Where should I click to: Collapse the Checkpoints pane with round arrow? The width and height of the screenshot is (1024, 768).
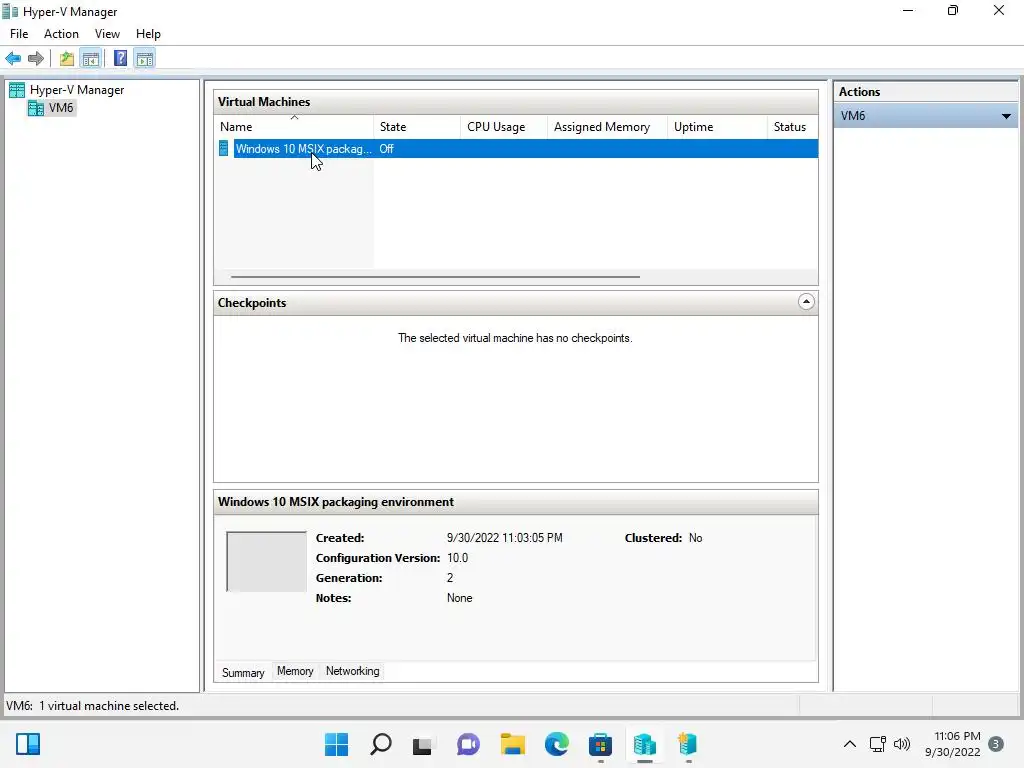coord(806,302)
